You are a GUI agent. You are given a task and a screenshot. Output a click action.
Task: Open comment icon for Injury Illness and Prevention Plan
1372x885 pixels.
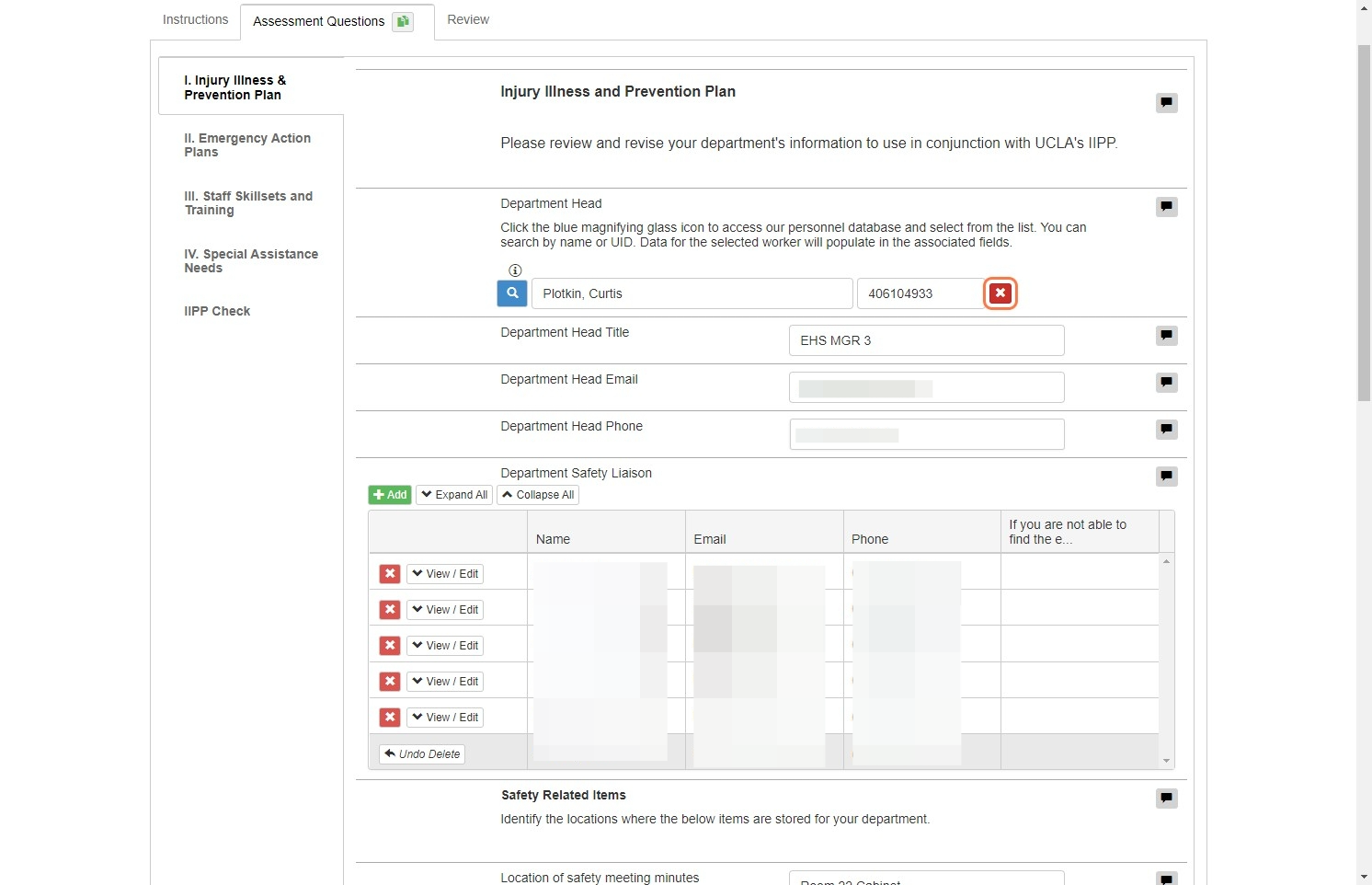(x=1167, y=102)
